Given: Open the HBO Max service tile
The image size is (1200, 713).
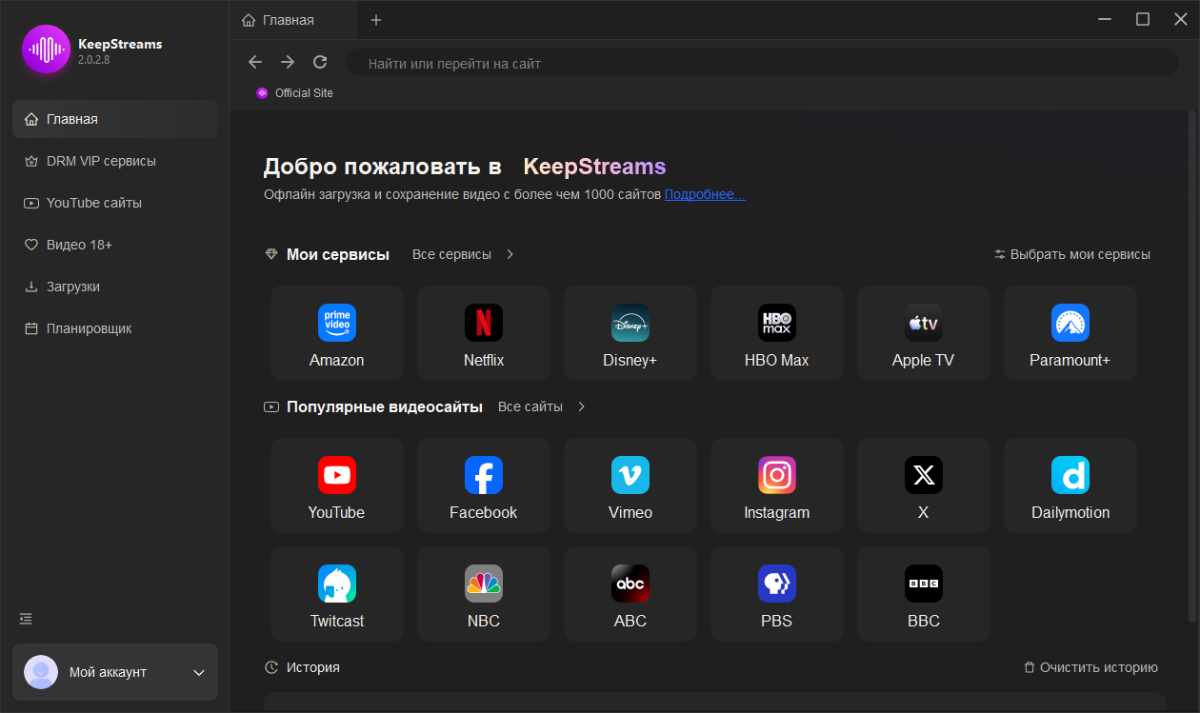Looking at the screenshot, I should click(x=777, y=333).
